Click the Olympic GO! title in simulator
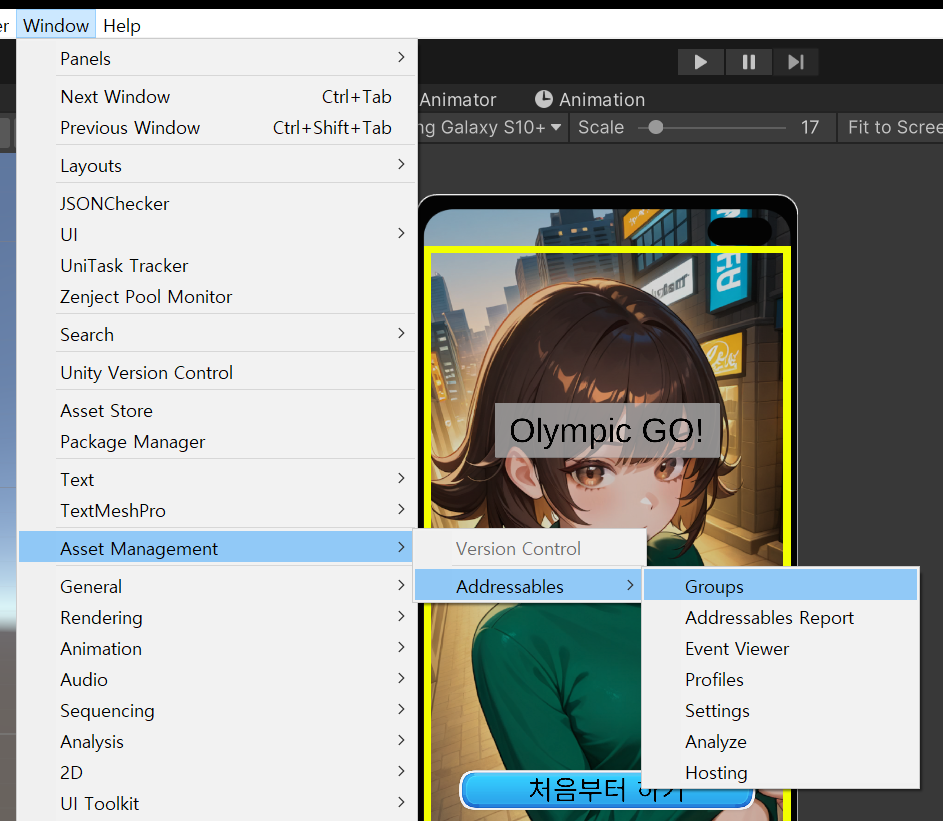This screenshot has width=943, height=821. click(x=607, y=431)
